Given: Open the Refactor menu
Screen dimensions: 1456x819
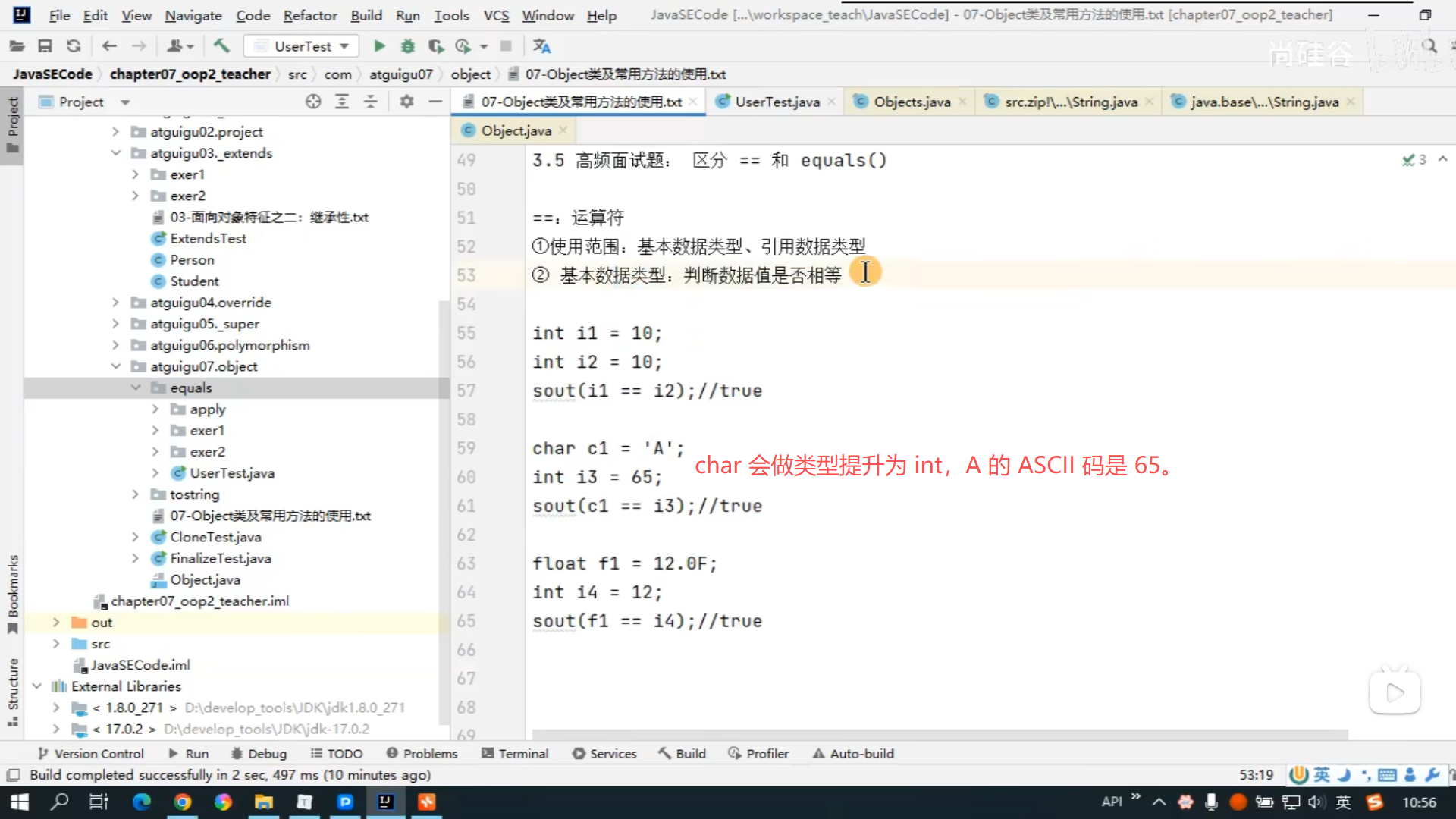Looking at the screenshot, I should point(309,15).
